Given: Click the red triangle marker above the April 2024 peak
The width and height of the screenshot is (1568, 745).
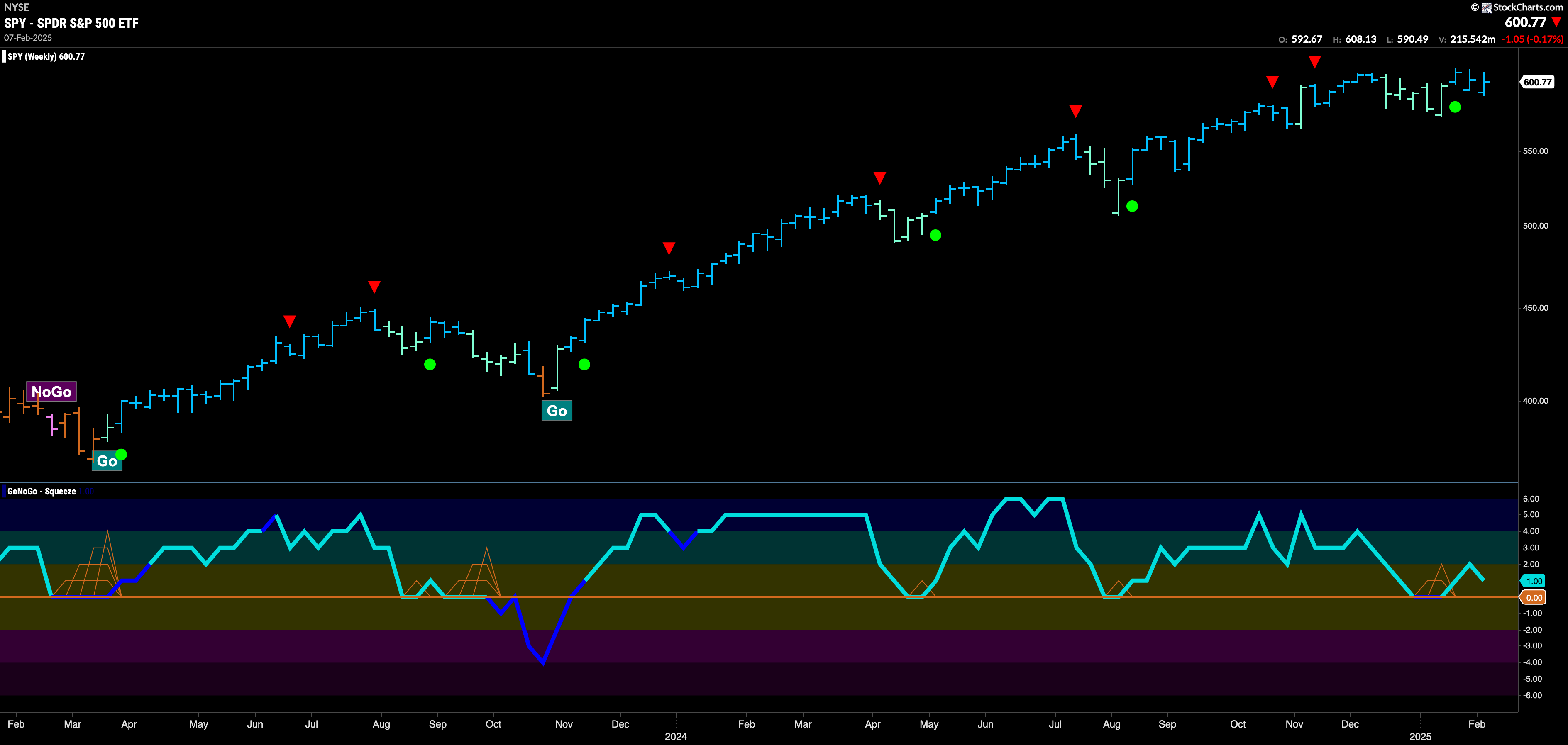Looking at the screenshot, I should (x=879, y=178).
